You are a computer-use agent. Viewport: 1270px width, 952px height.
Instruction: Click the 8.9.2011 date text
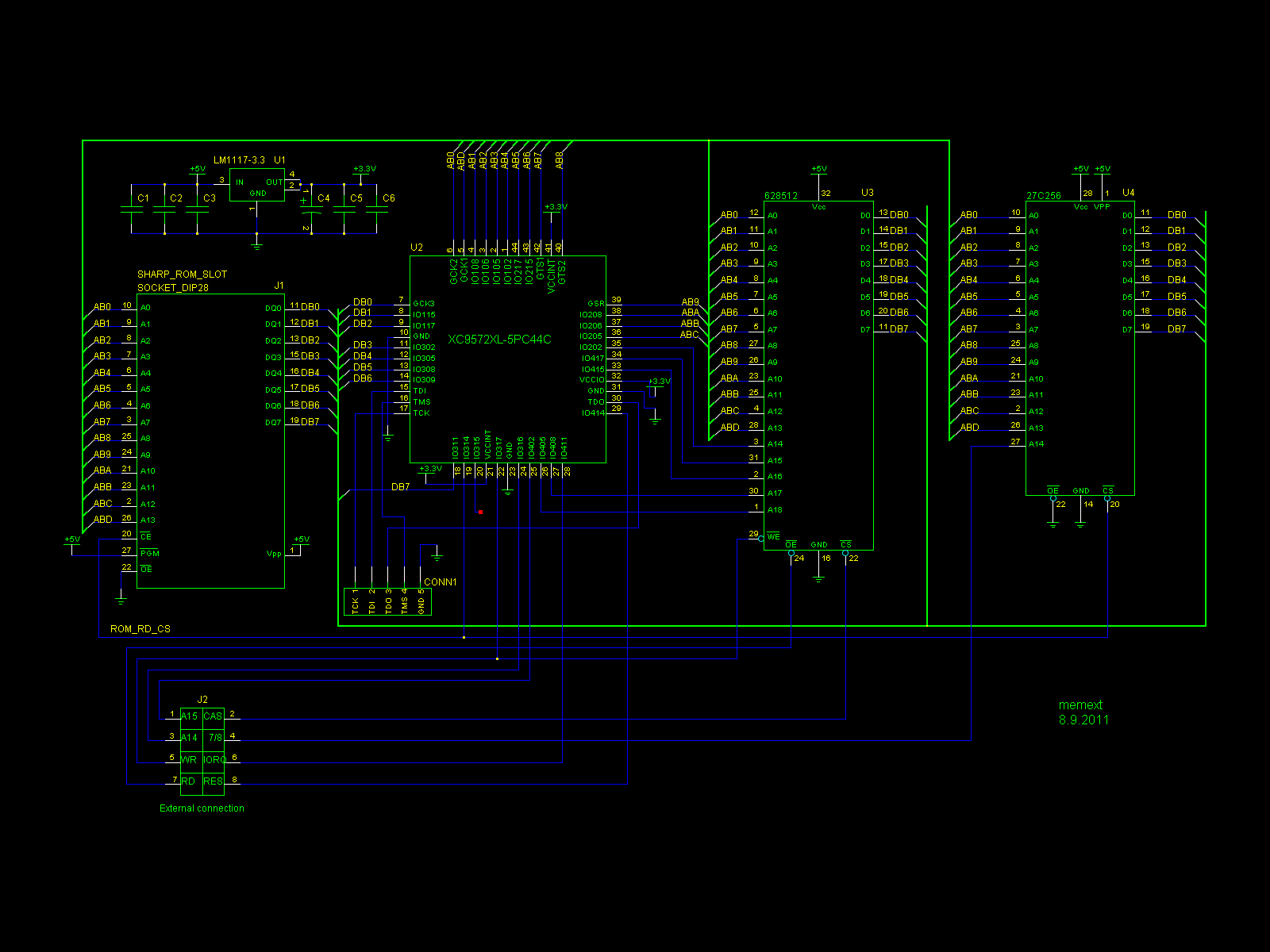(1083, 720)
